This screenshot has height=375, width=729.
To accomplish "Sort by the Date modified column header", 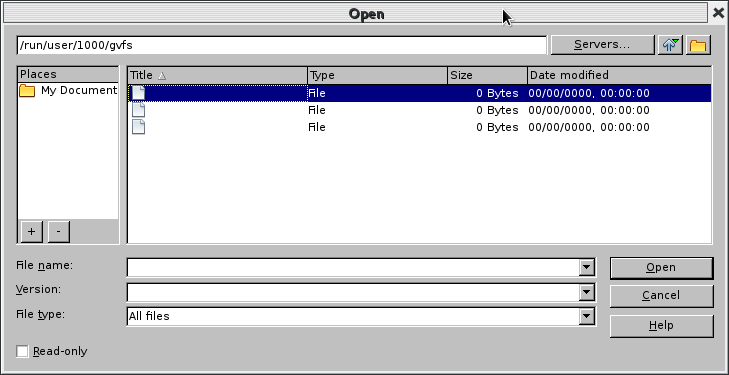I will click(619, 75).
